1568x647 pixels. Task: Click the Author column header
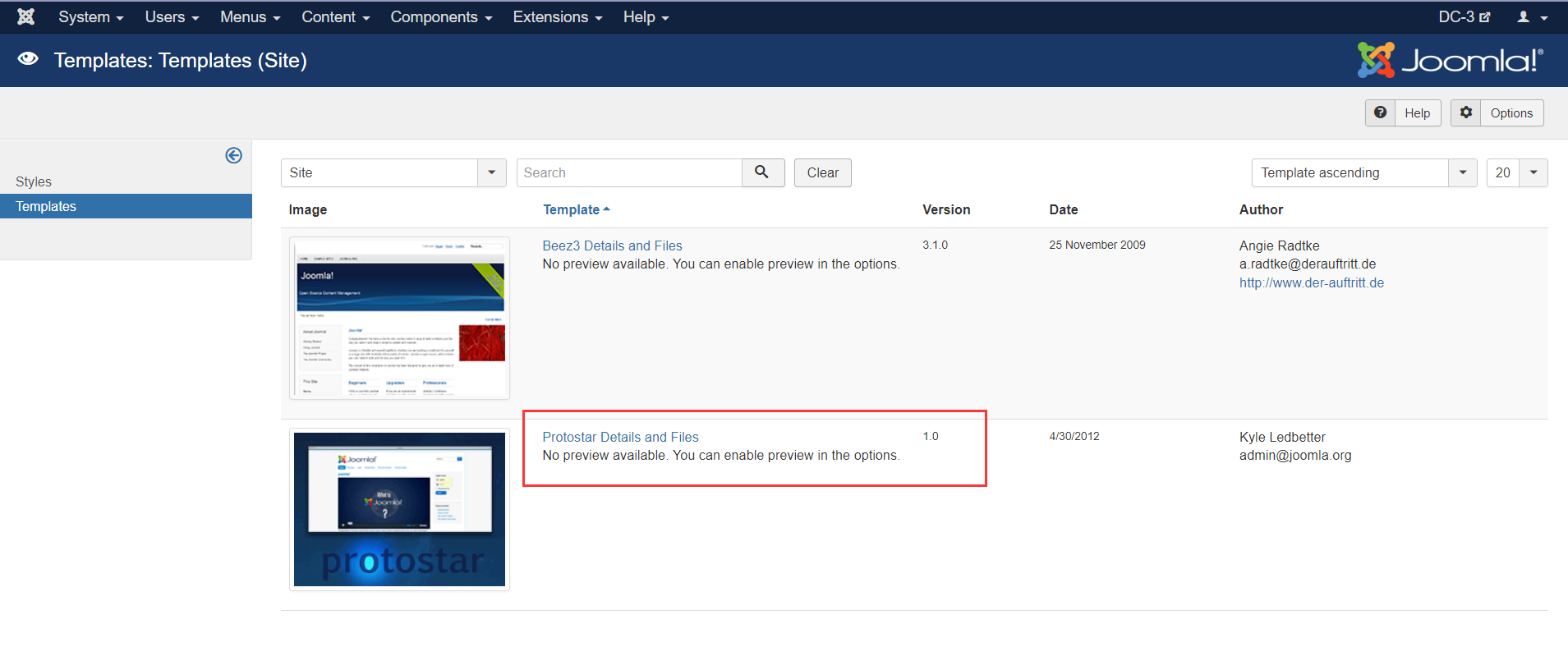pos(1261,209)
